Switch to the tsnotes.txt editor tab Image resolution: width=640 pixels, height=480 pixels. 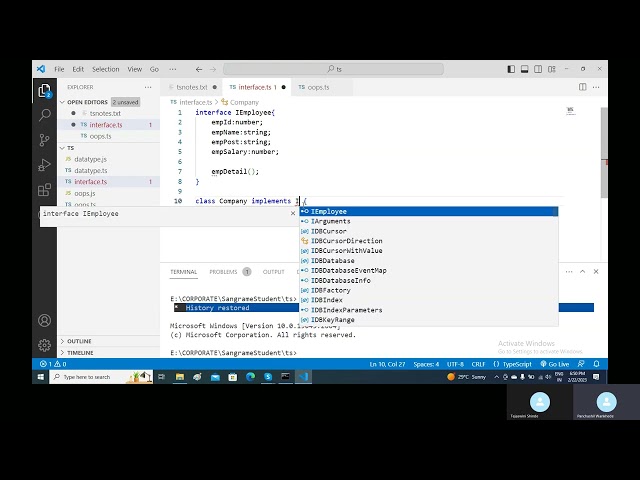(x=192, y=87)
